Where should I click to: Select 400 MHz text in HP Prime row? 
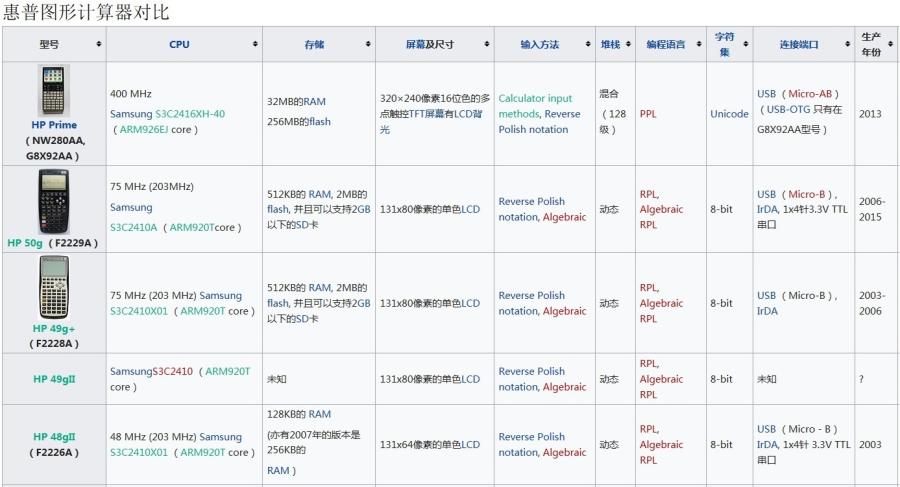click(130, 94)
